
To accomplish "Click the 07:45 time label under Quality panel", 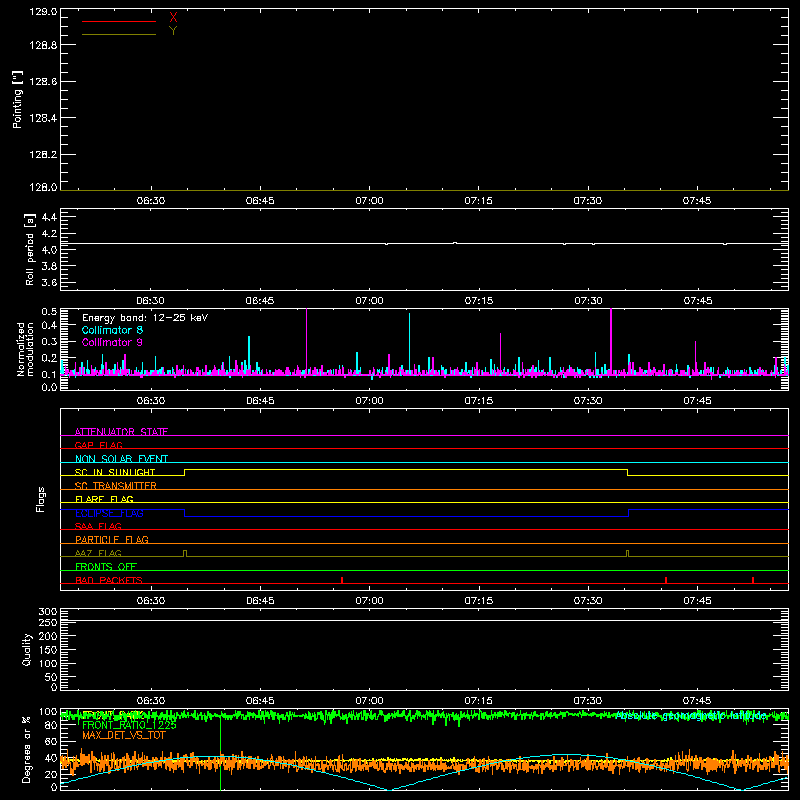I will coord(697,701).
